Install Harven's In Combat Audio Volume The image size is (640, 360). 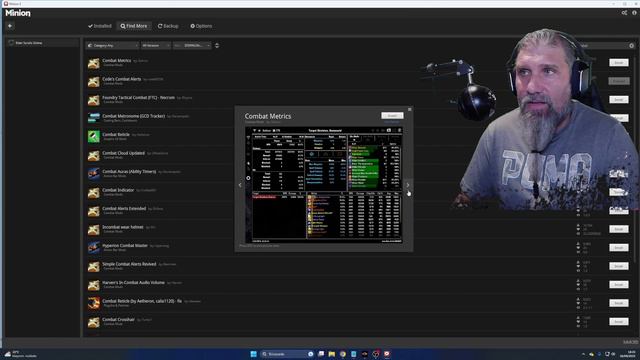(618, 284)
